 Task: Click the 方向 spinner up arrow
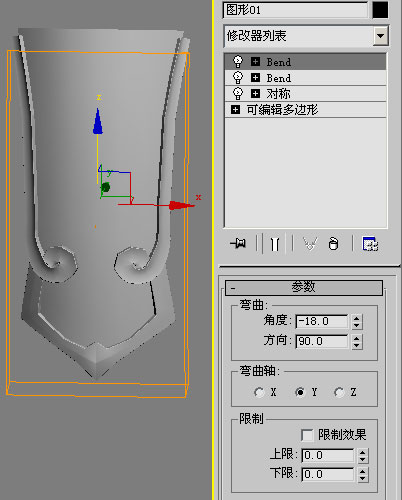[357, 338]
